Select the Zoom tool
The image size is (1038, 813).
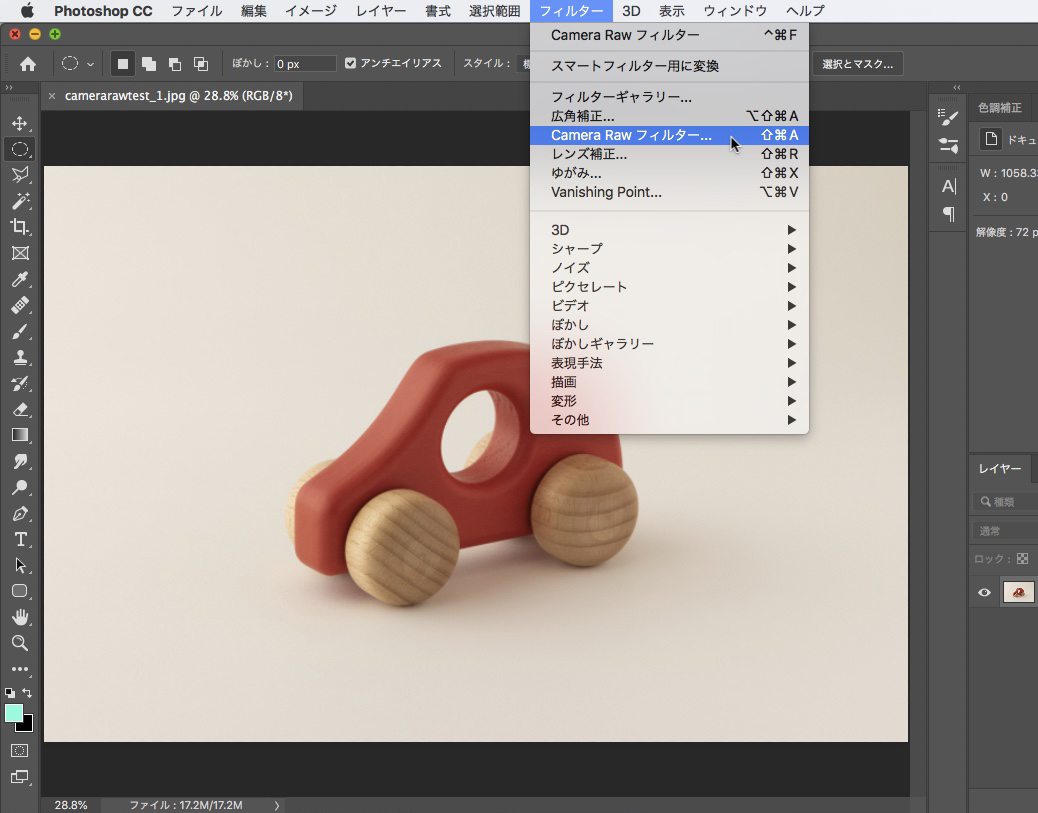click(x=19, y=643)
